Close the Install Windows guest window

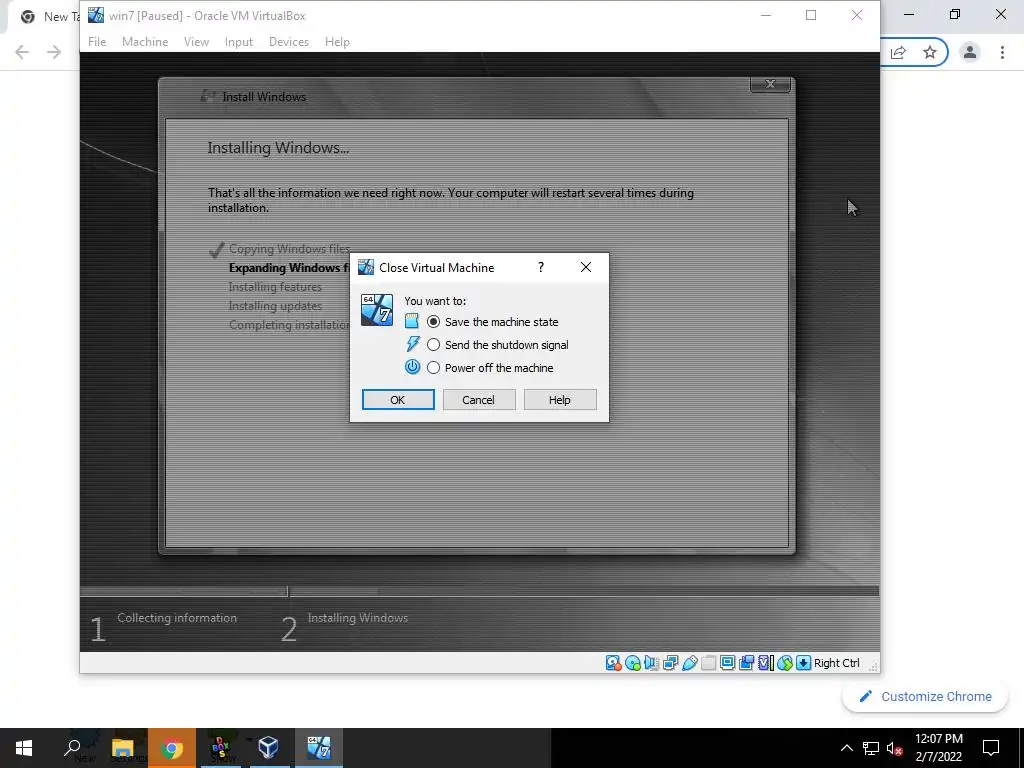[x=771, y=84]
